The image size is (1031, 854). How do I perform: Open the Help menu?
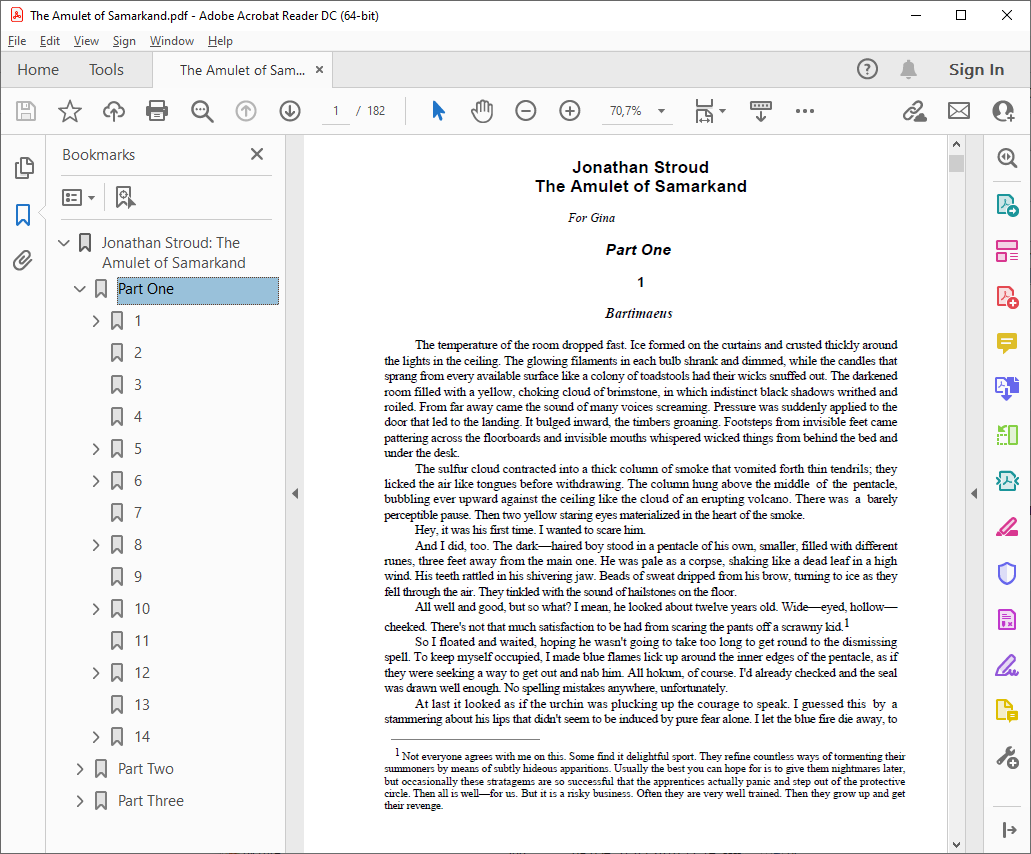pyautogui.click(x=220, y=41)
